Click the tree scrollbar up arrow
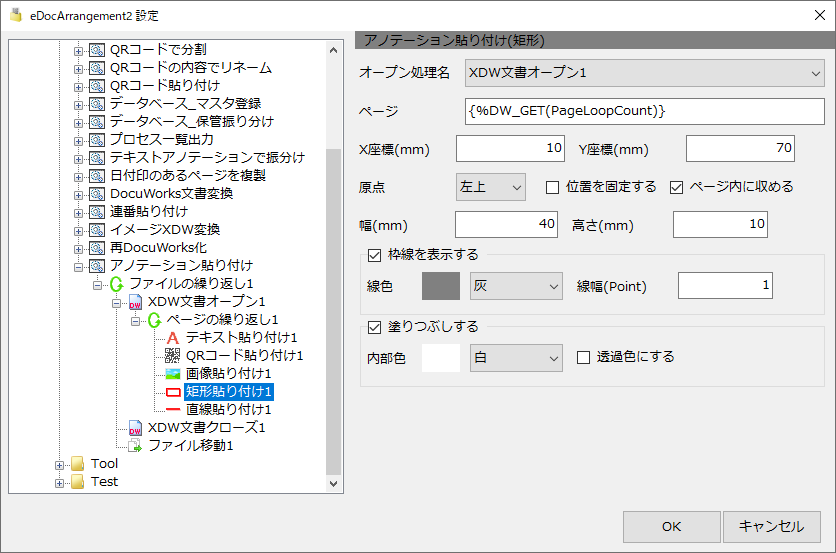 click(x=333, y=50)
